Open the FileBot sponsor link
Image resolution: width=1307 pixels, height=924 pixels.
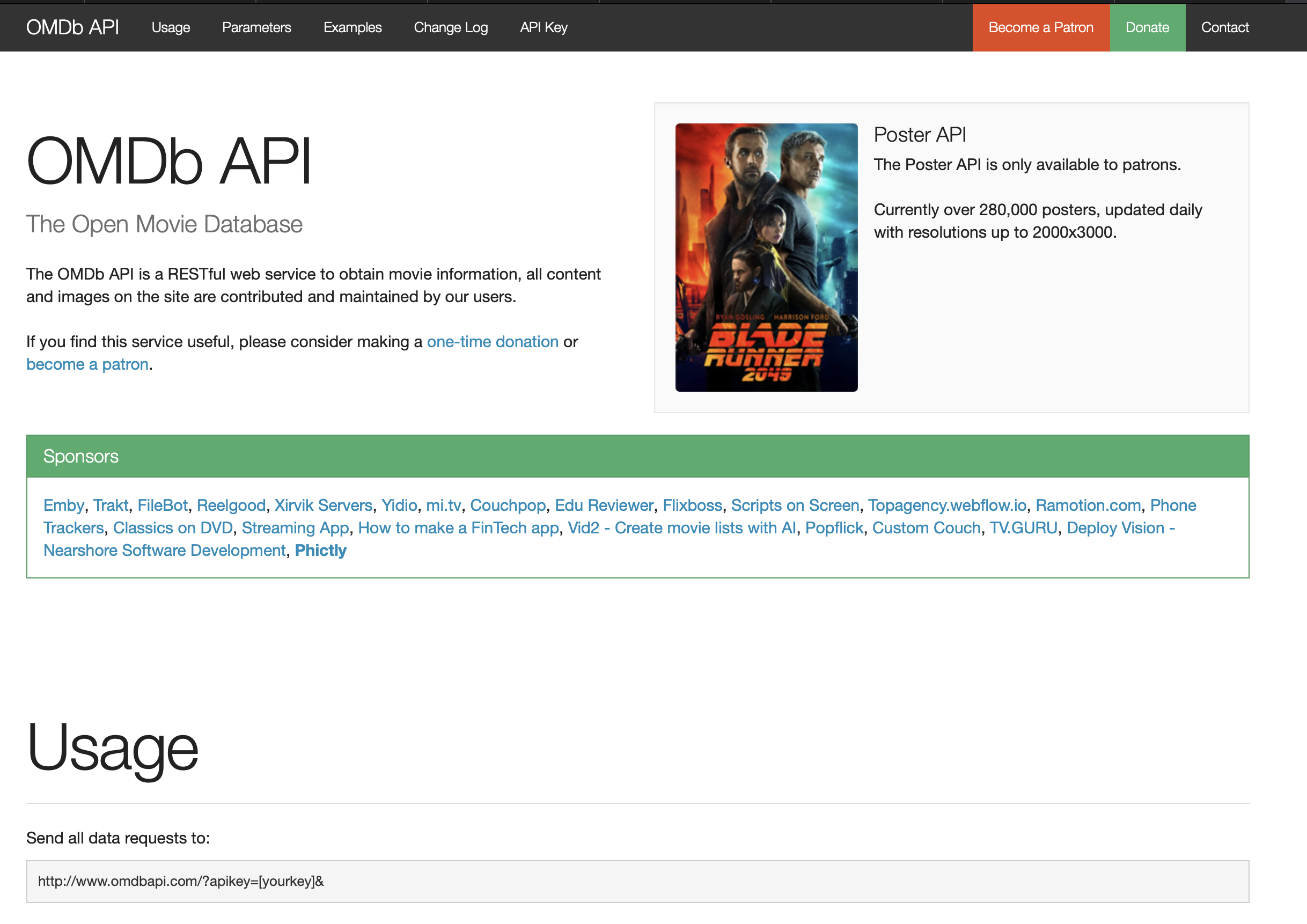click(x=162, y=505)
